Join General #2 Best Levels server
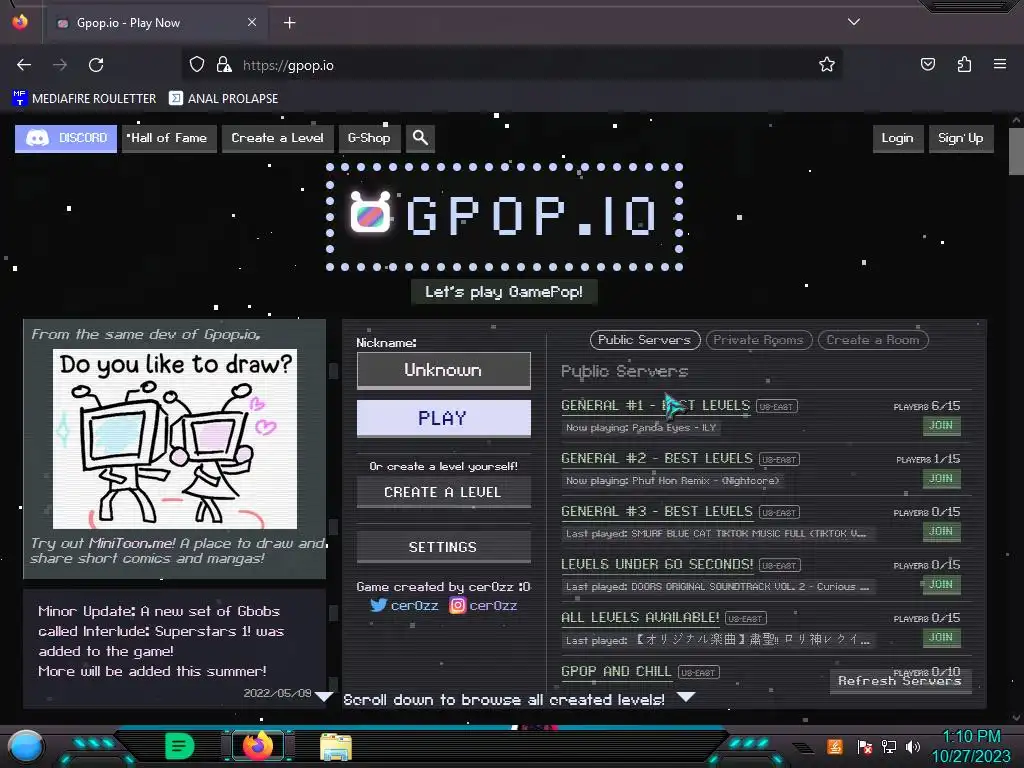The width and height of the screenshot is (1024, 768). pyautogui.click(x=941, y=479)
